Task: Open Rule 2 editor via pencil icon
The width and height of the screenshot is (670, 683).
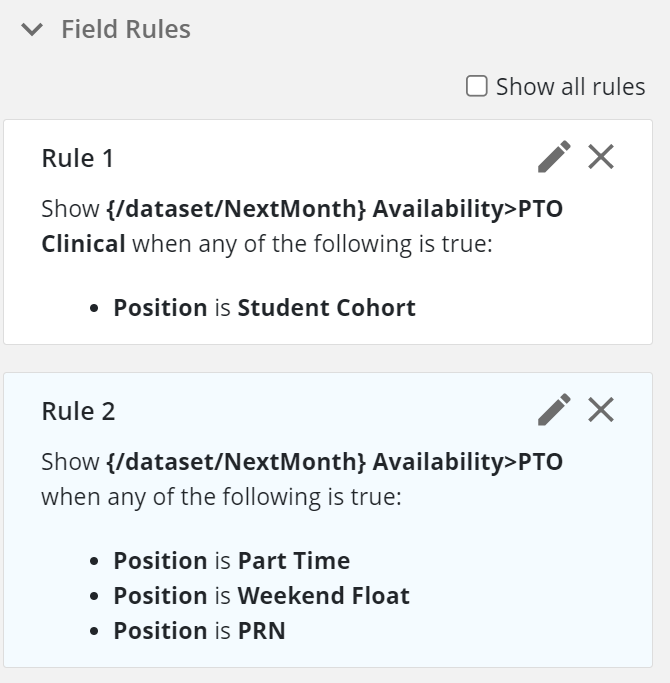Action: [x=554, y=410]
